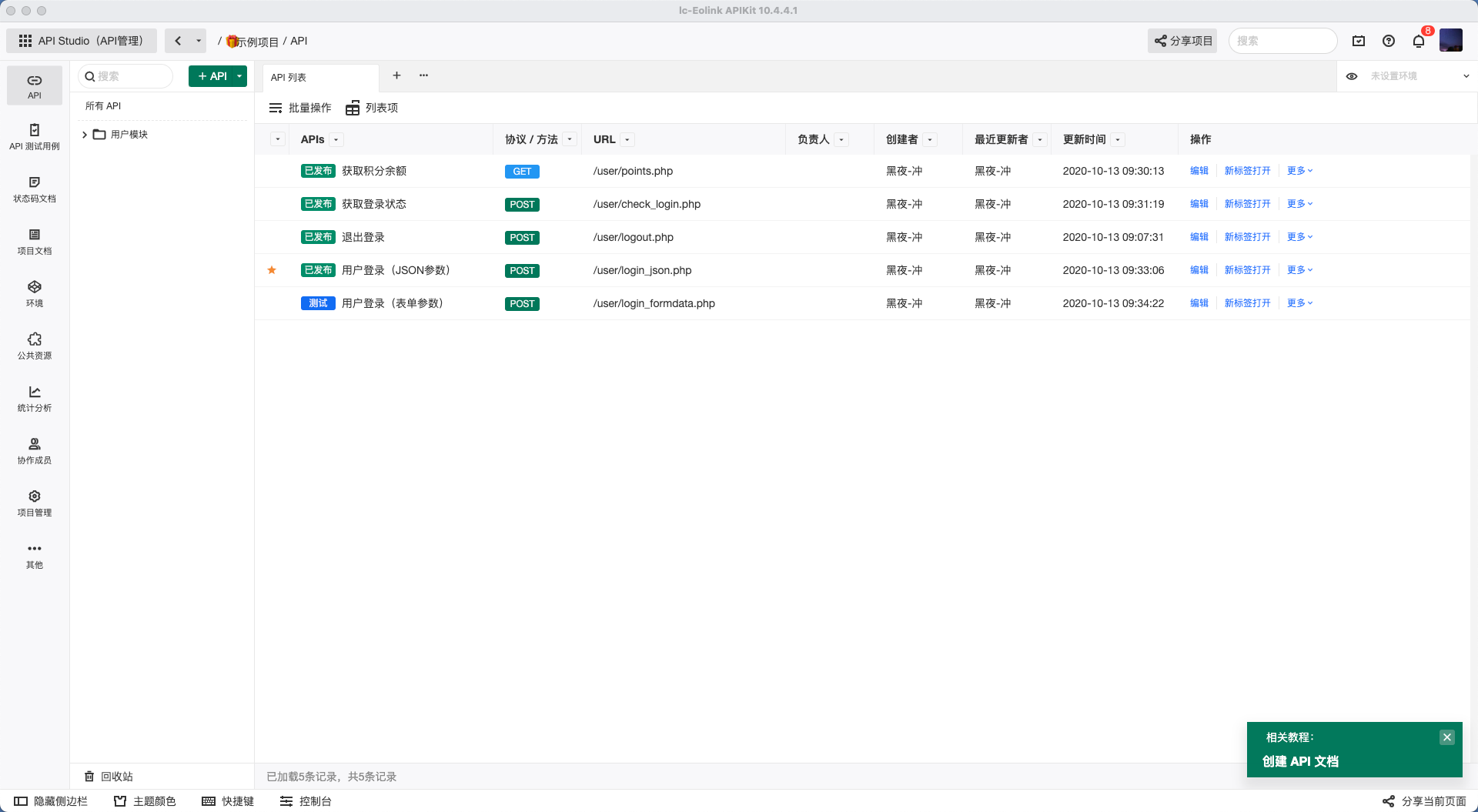Click the 测试 status tag
The height and width of the screenshot is (812, 1478).
pos(318,303)
